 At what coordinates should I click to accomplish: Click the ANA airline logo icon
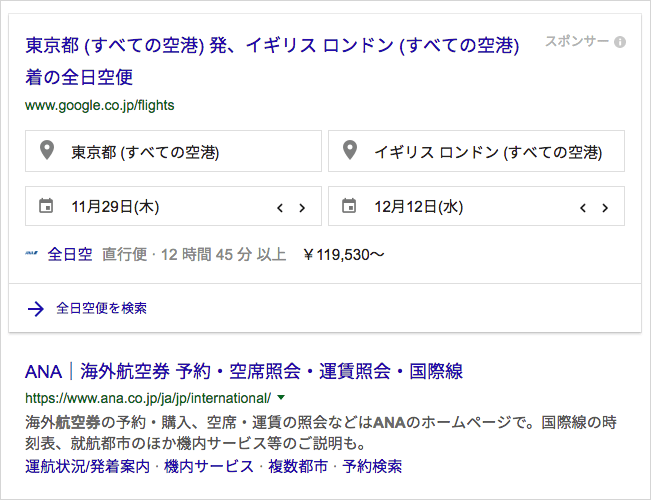tap(32, 252)
